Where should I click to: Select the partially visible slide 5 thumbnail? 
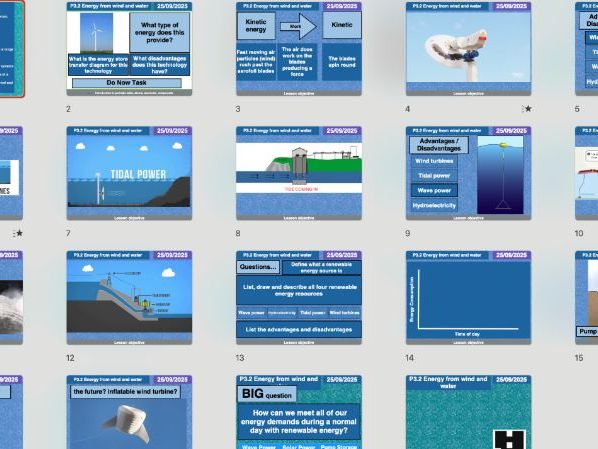click(x=587, y=49)
